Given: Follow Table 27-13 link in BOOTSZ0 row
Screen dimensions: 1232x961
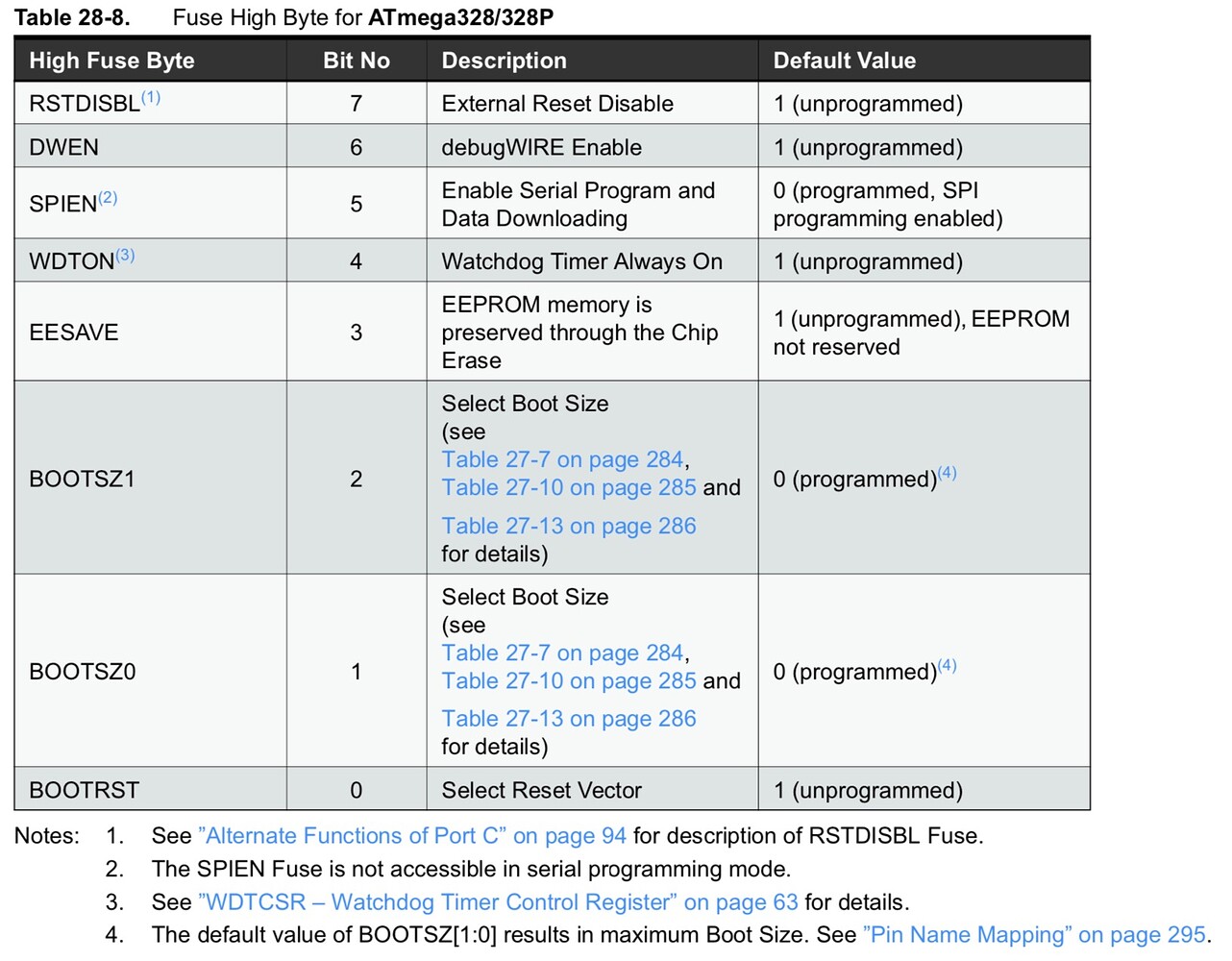Looking at the screenshot, I should [568, 719].
